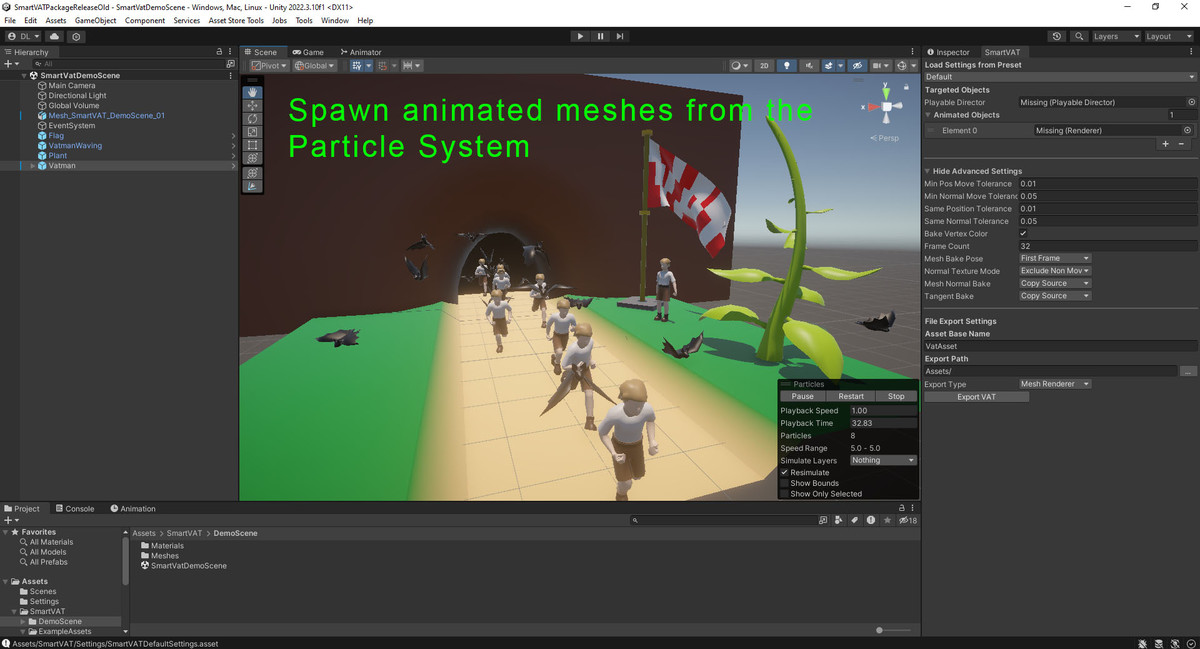Screen dimensions: 1200x649
Task: Expand the Vatman hierarchy item
Action: [x=34, y=166]
